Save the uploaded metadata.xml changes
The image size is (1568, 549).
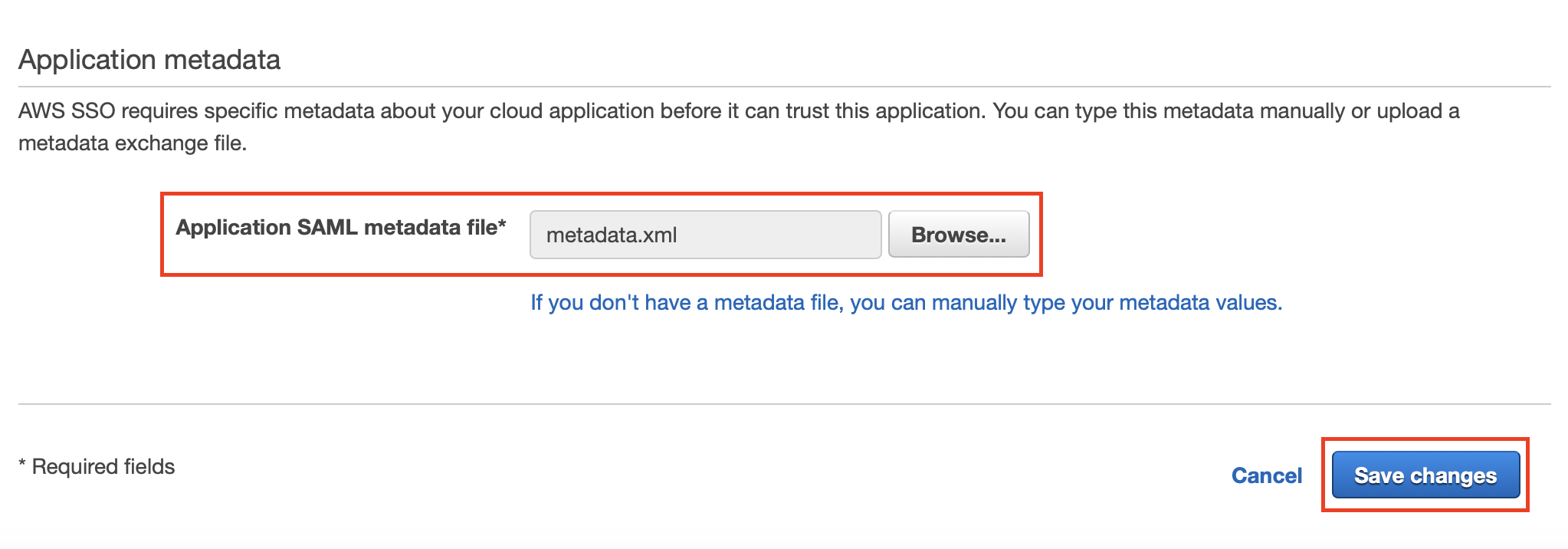pyautogui.click(x=1425, y=475)
